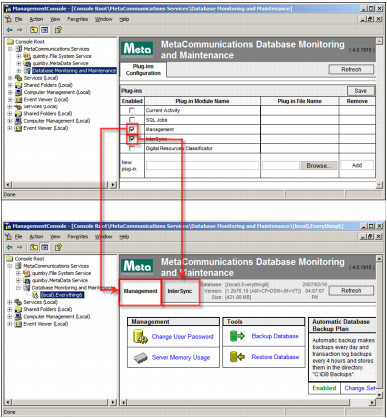This screenshot has height=418, width=387.
Task: Toggle console tree icon in Plug-ins Configuration window toolbar
Action: tap(44, 30)
